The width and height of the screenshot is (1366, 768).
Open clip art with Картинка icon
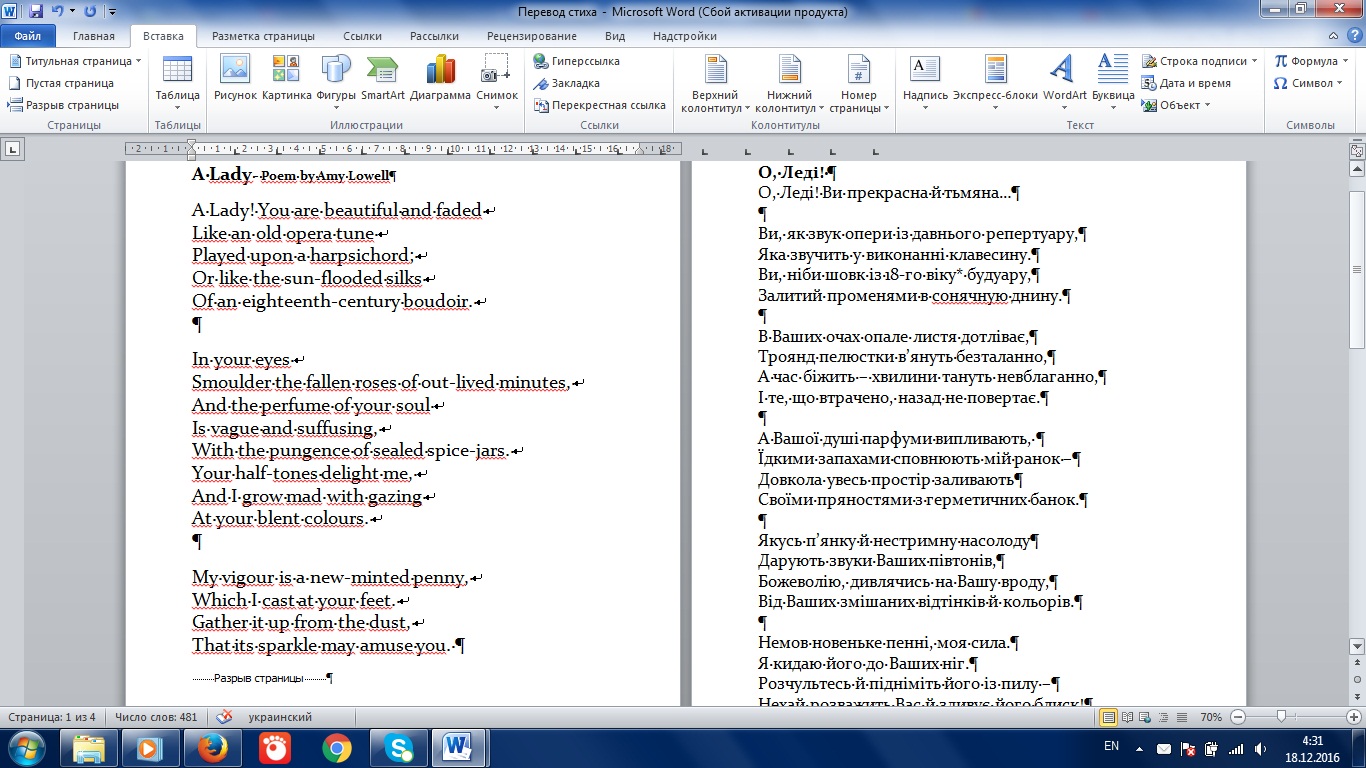pyautogui.click(x=287, y=79)
